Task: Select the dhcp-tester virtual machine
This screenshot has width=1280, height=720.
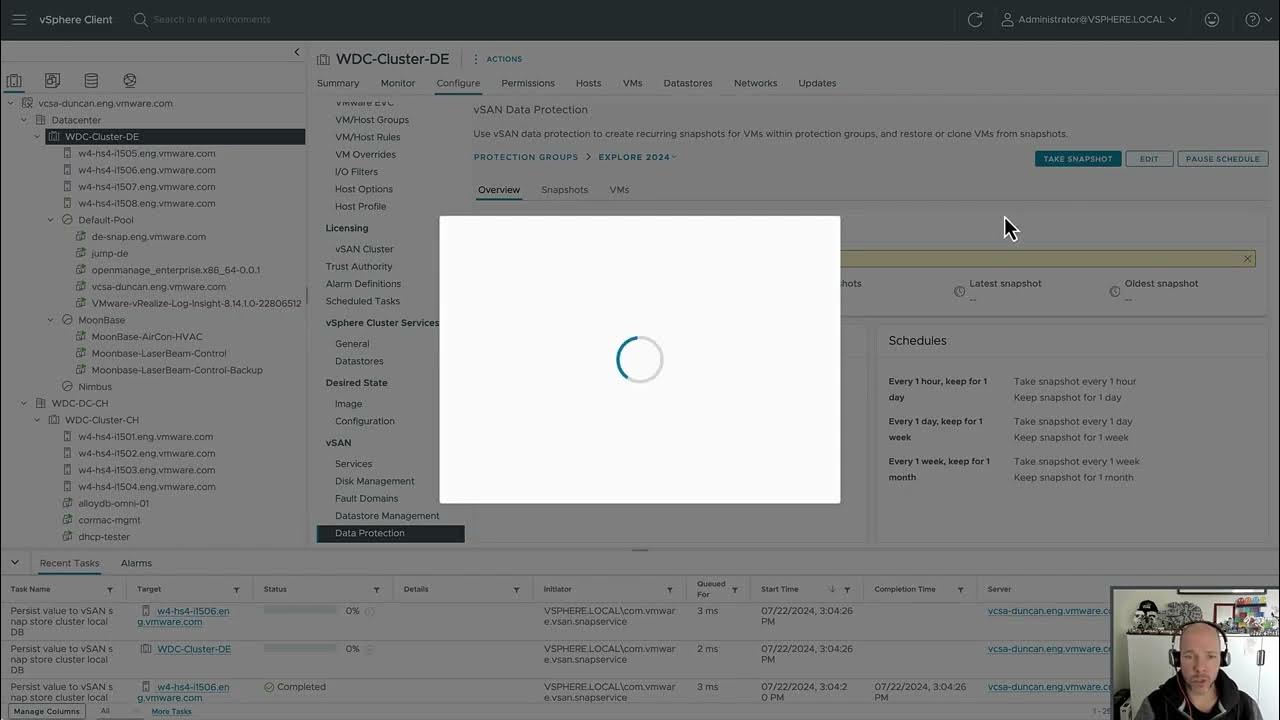Action: (x=104, y=537)
